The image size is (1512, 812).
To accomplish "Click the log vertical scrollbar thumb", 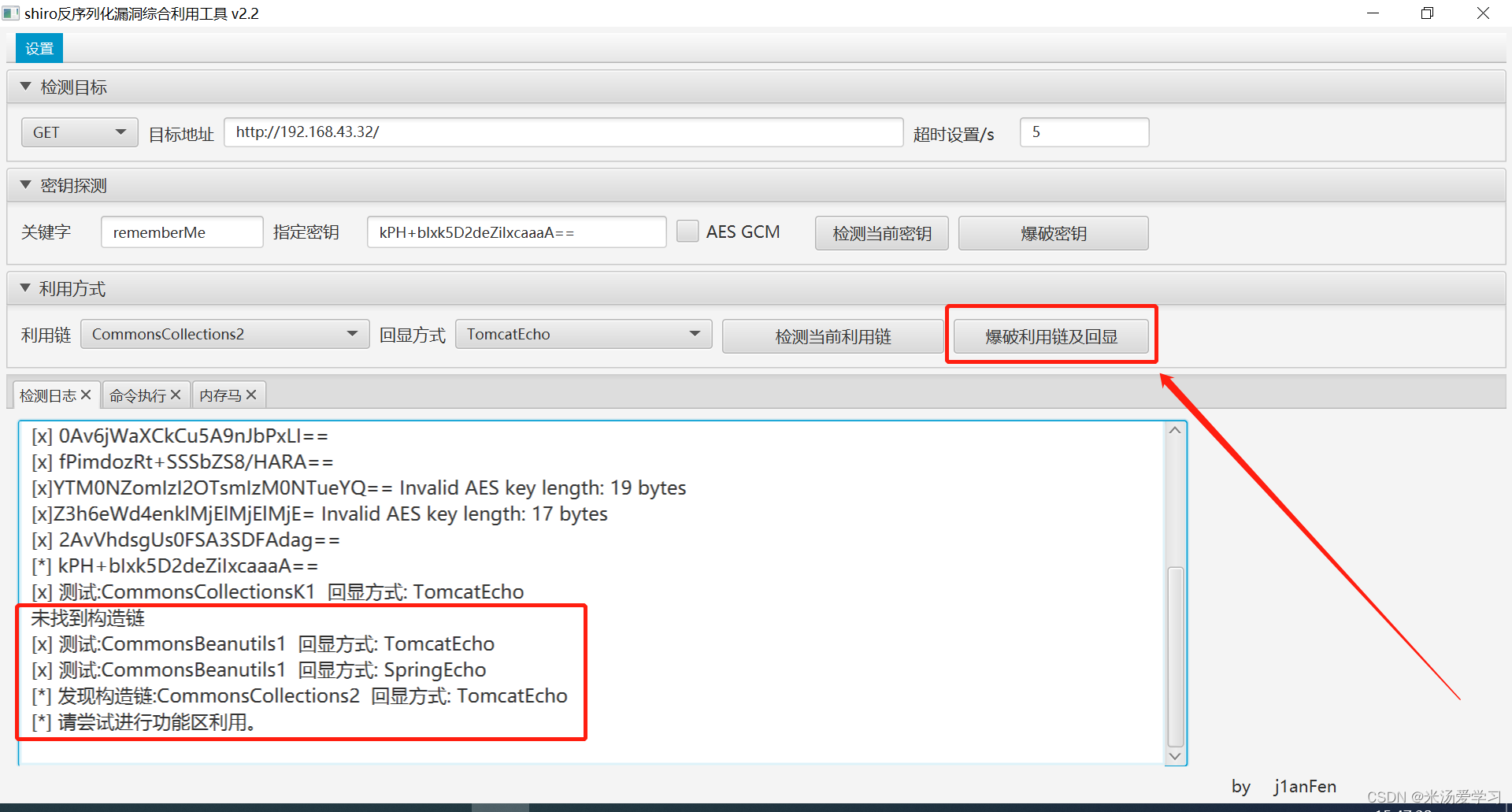I will pos(1175,656).
